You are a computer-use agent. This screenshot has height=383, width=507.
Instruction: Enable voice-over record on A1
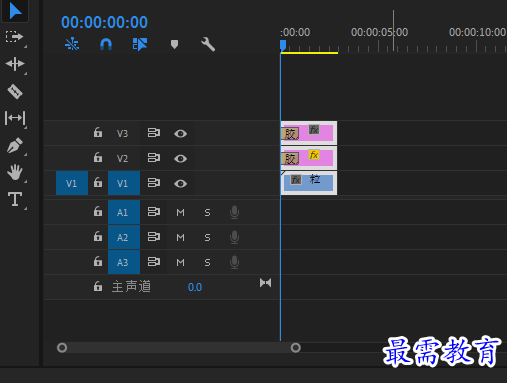coord(234,212)
